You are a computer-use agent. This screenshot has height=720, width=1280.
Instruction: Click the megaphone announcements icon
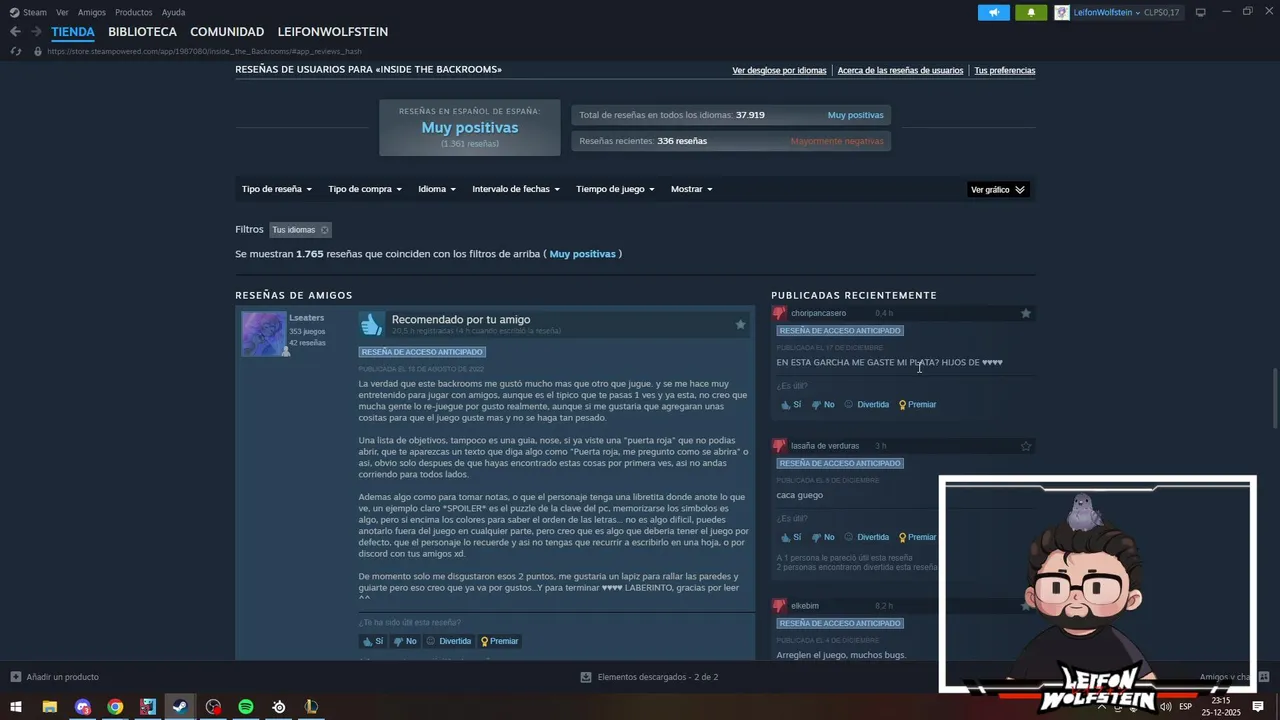pos(993,12)
